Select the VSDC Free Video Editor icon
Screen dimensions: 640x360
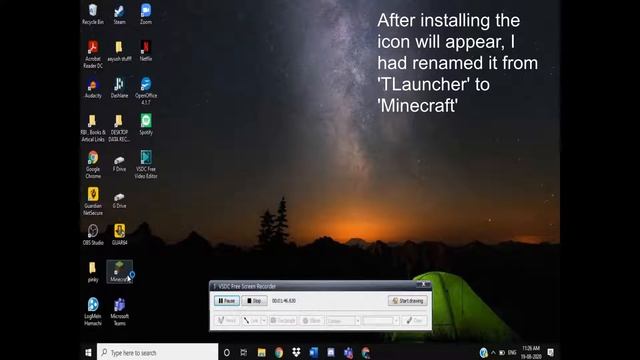point(146,164)
